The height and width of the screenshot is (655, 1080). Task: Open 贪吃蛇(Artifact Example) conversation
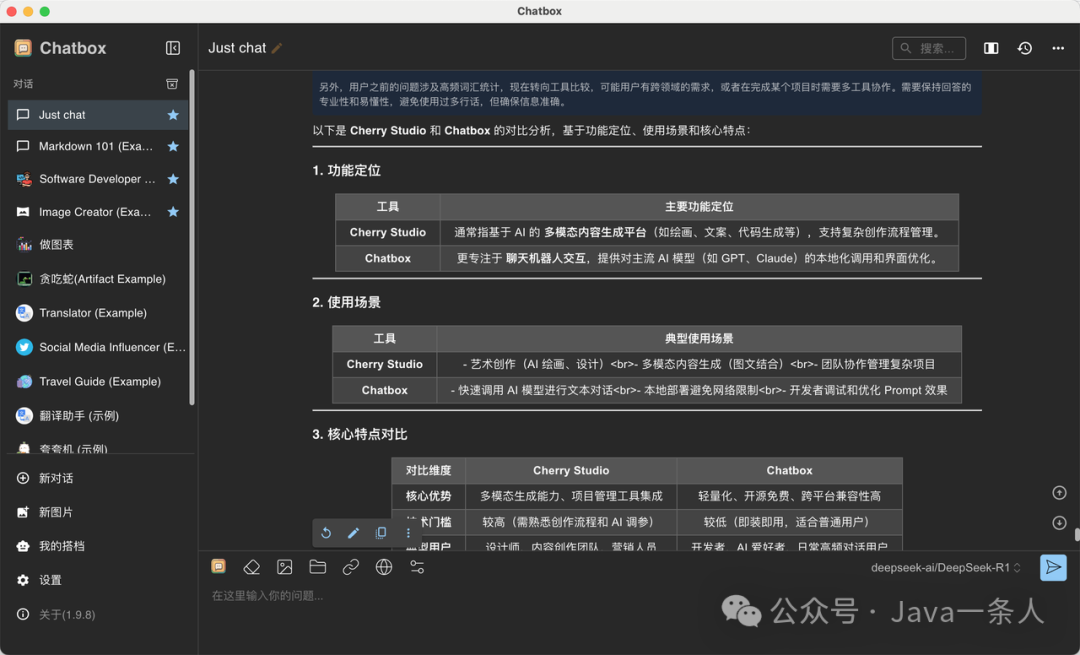click(97, 279)
